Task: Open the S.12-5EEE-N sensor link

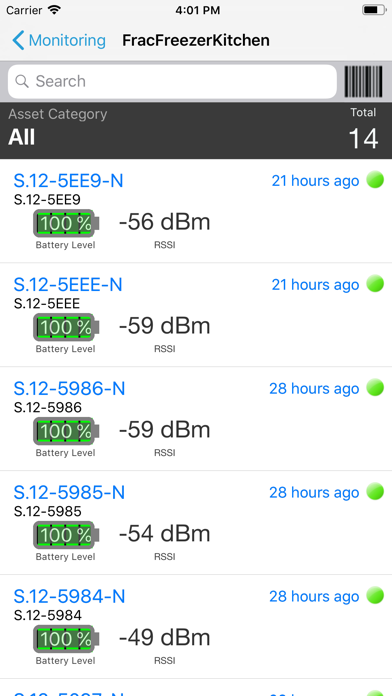Action: pos(68,285)
